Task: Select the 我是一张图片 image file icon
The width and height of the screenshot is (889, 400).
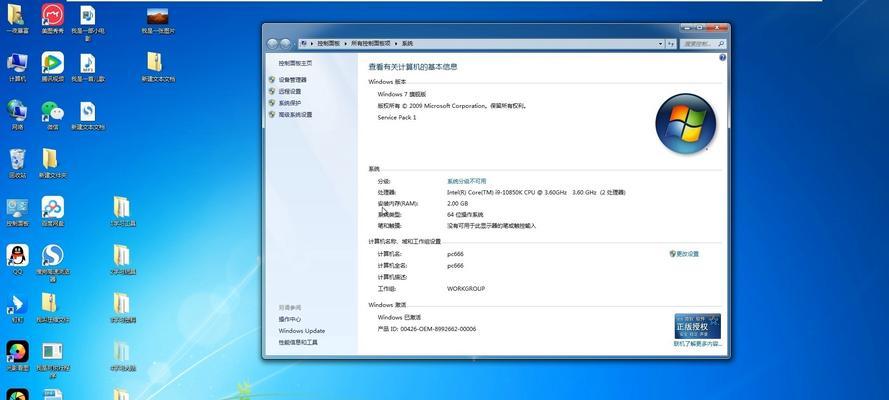Action: (x=158, y=20)
